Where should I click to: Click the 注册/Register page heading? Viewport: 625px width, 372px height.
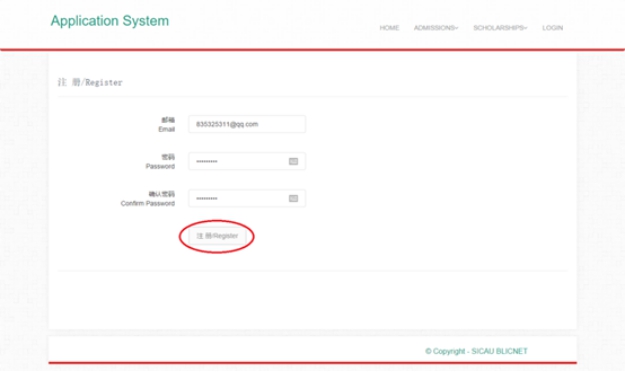point(90,83)
